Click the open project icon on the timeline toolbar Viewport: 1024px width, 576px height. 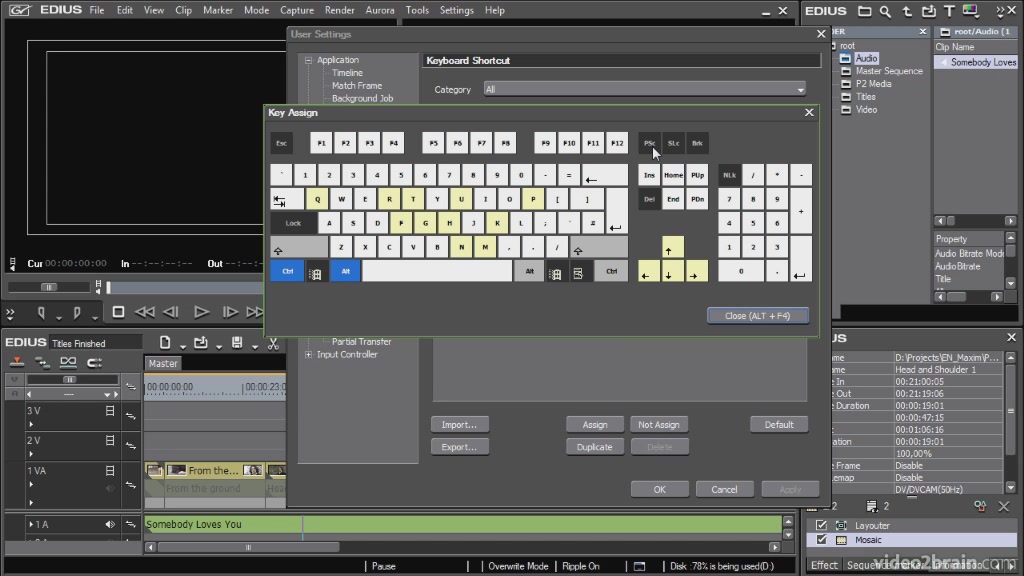[x=200, y=343]
